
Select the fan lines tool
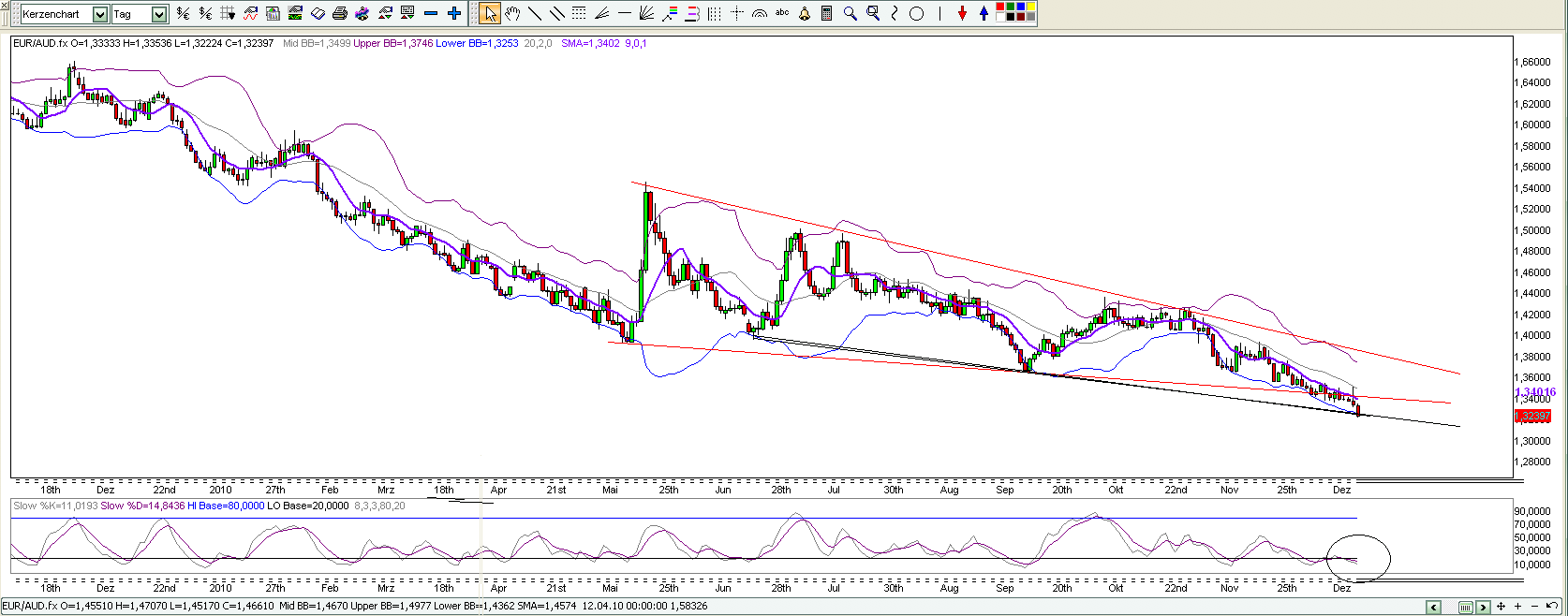[x=646, y=13]
